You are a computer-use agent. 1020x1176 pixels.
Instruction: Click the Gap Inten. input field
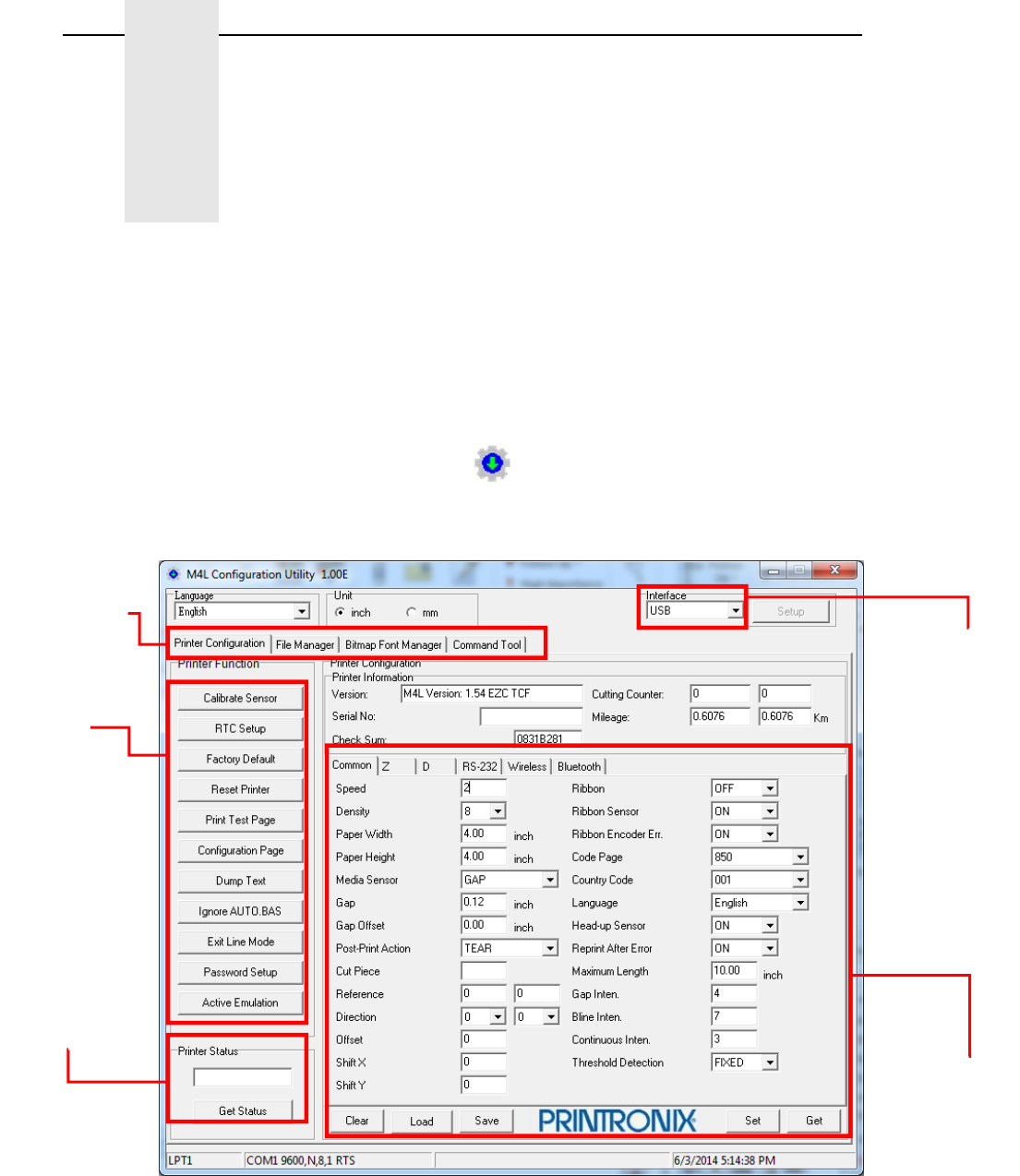[734, 993]
